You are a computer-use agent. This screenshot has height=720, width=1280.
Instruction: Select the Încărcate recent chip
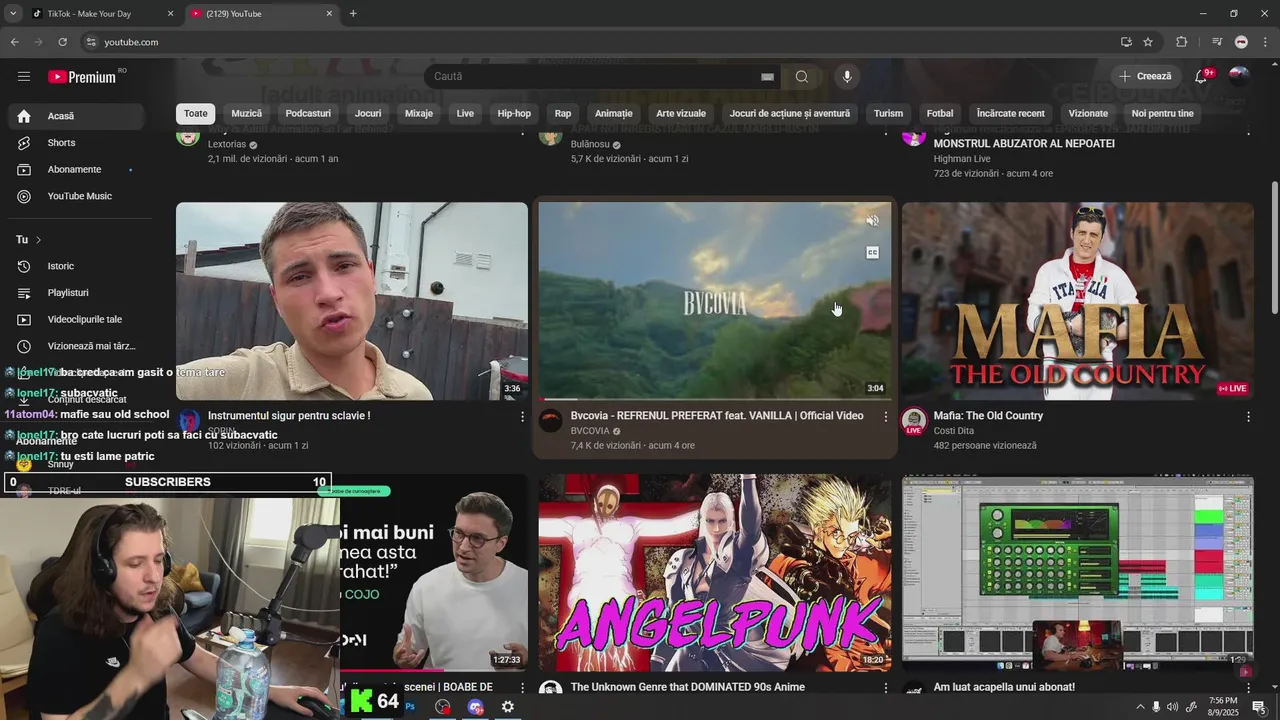click(1011, 114)
